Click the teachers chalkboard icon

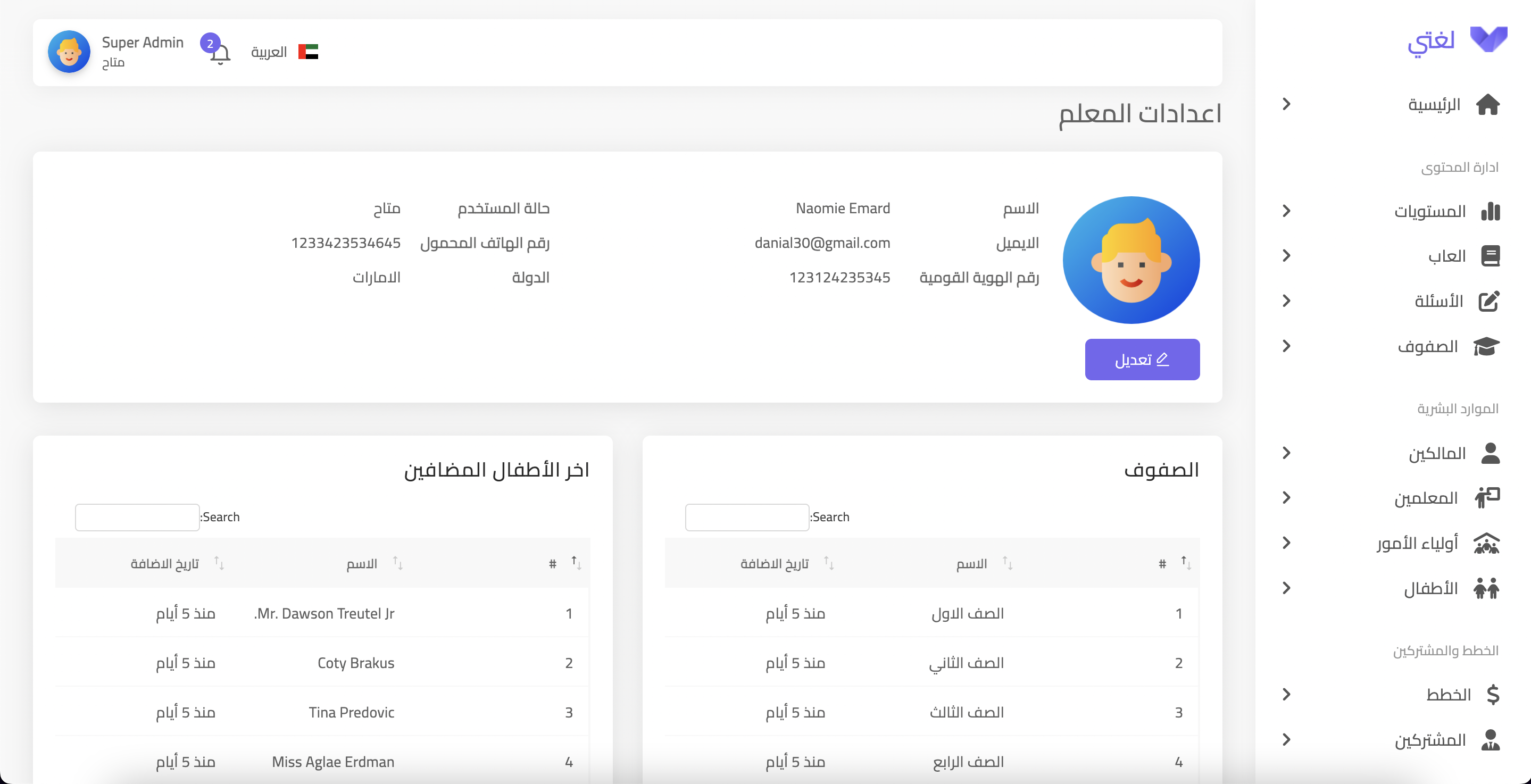(1486, 497)
